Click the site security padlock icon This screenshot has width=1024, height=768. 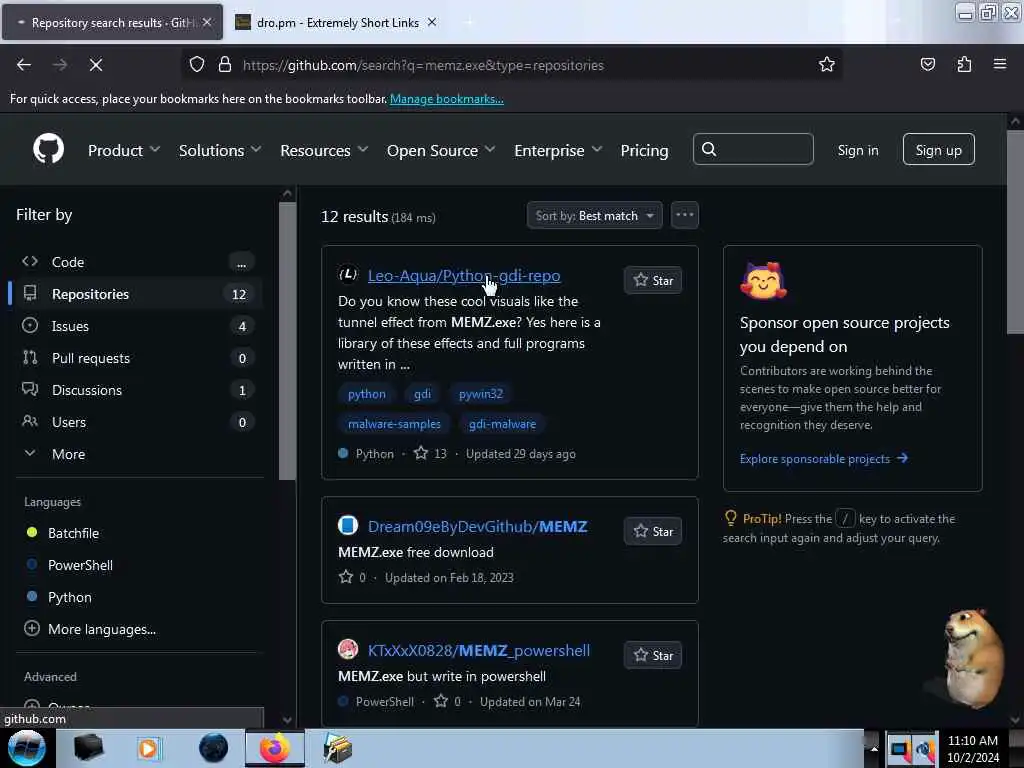click(225, 64)
